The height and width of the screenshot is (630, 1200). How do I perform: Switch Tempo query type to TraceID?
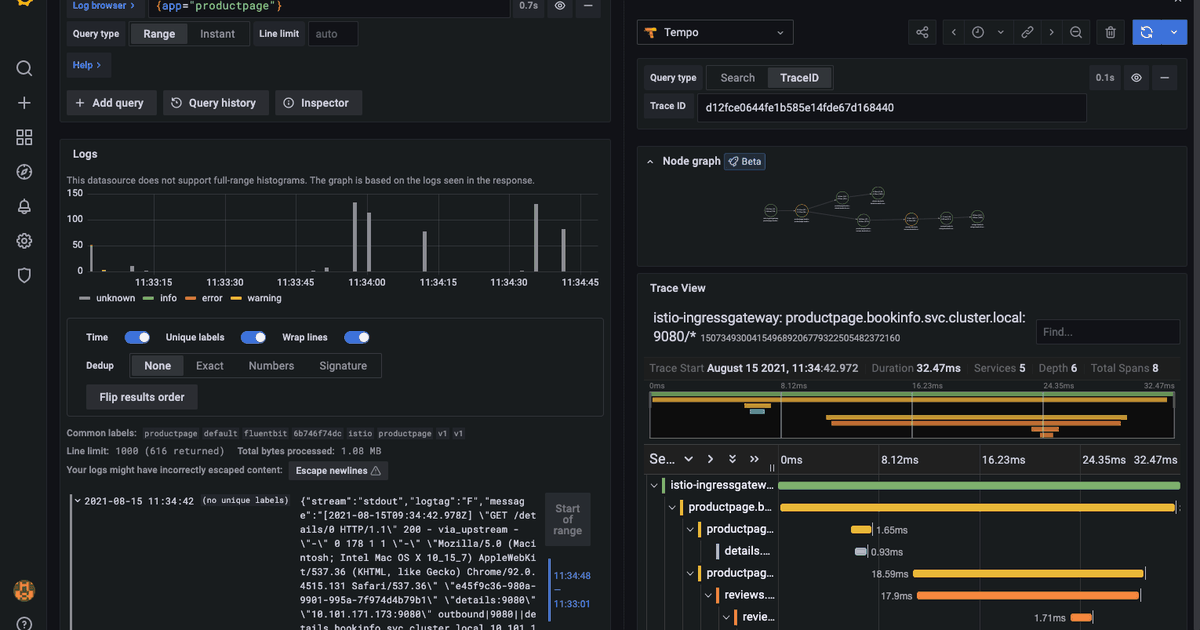pyautogui.click(x=799, y=78)
